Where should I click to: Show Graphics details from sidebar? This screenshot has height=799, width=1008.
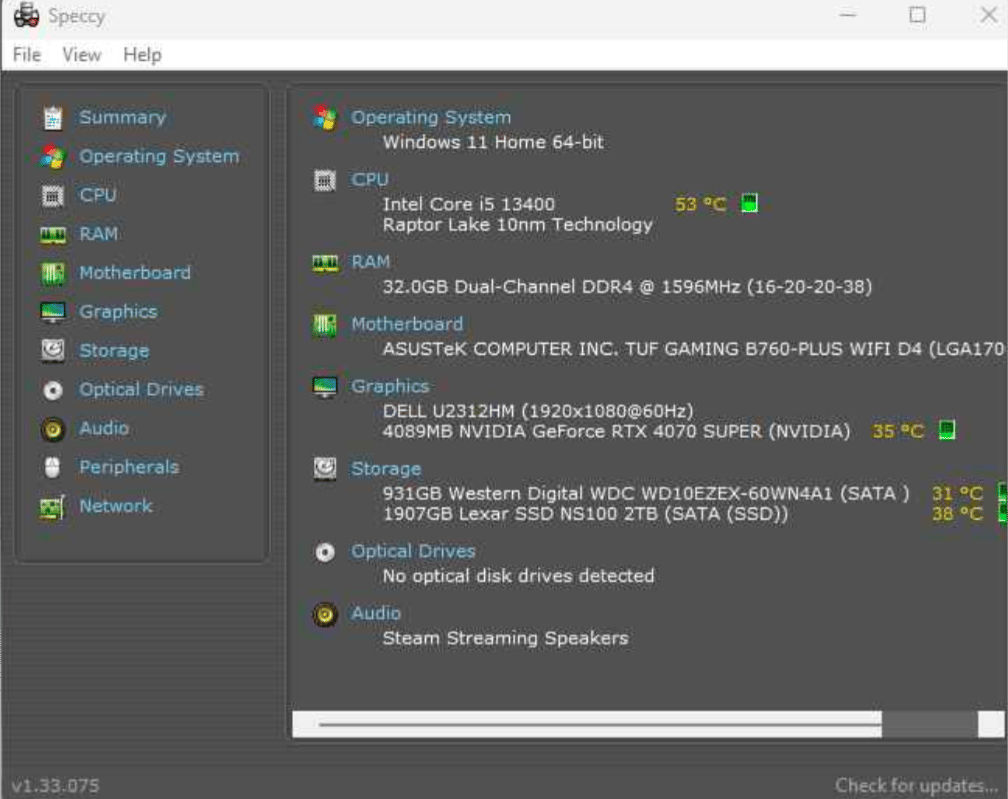118,312
